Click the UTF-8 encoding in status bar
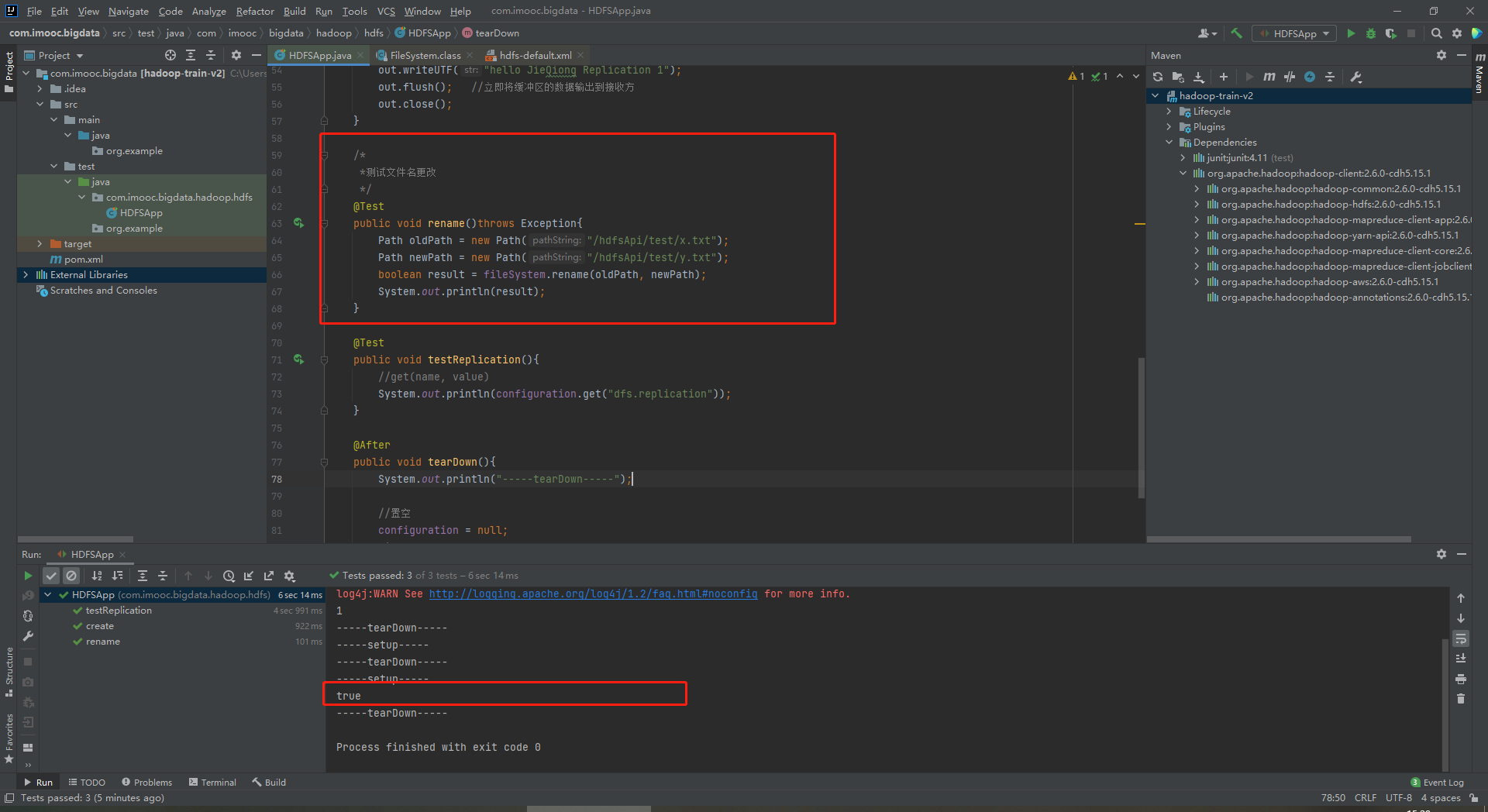Viewport: 1488px width, 812px height. pos(1399,798)
